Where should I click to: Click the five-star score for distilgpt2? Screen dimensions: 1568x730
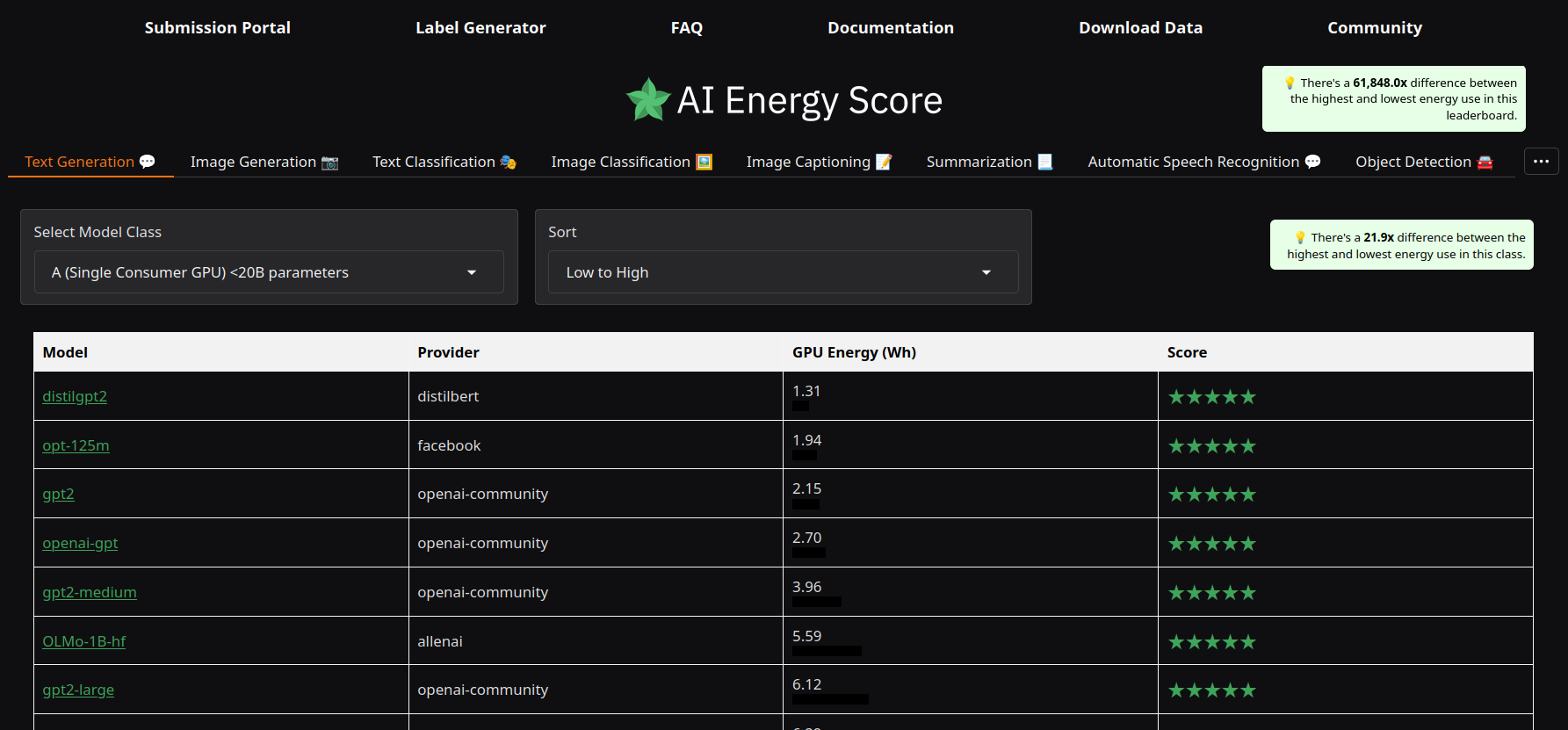pos(1211,397)
